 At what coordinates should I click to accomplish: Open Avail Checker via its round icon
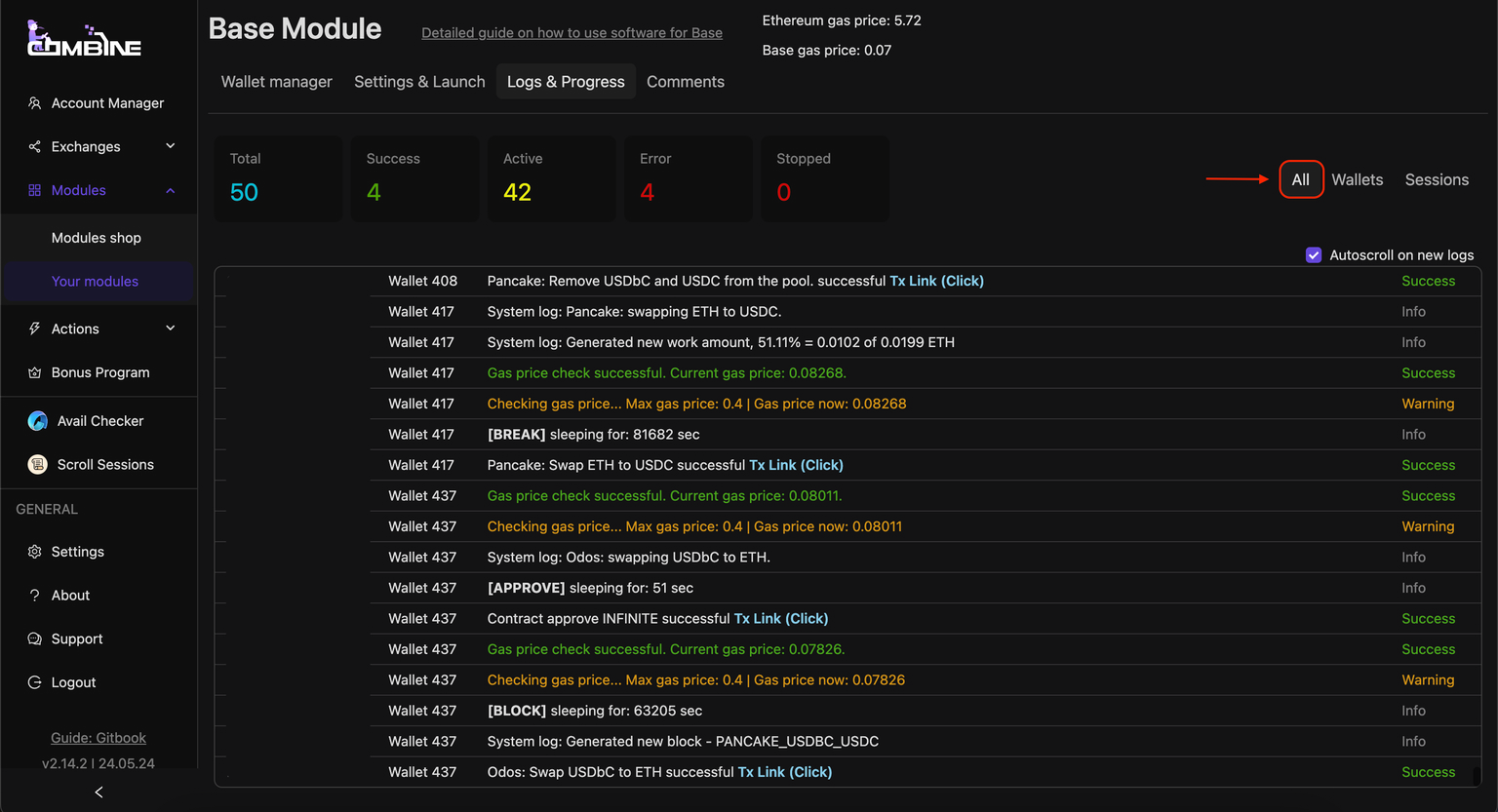point(38,421)
